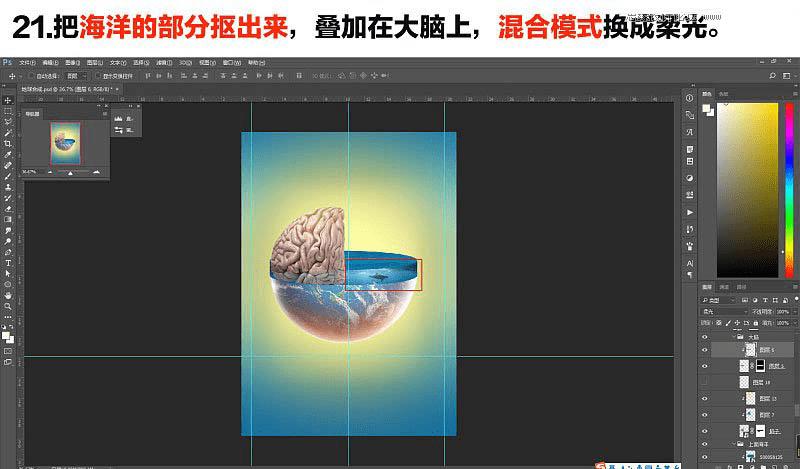The height and width of the screenshot is (469, 800).
Task: Hide 图层 13 using its eye icon
Action: coord(705,398)
